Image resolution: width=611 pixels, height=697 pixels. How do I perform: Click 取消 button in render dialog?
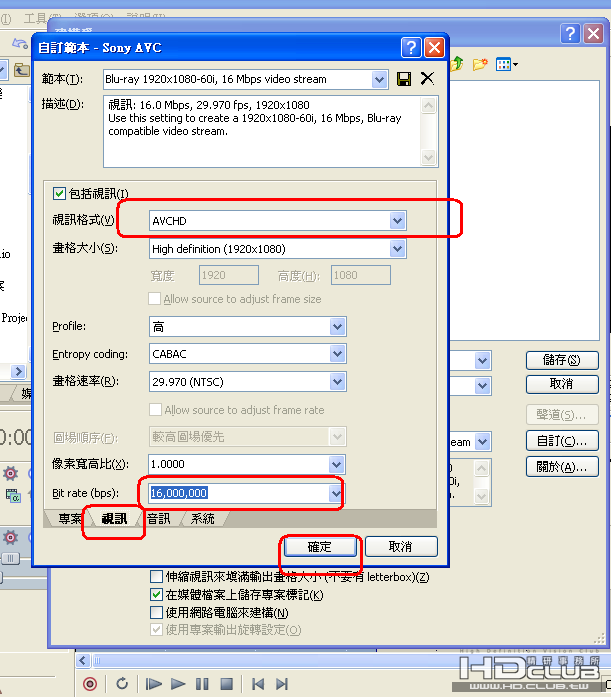pos(562,384)
